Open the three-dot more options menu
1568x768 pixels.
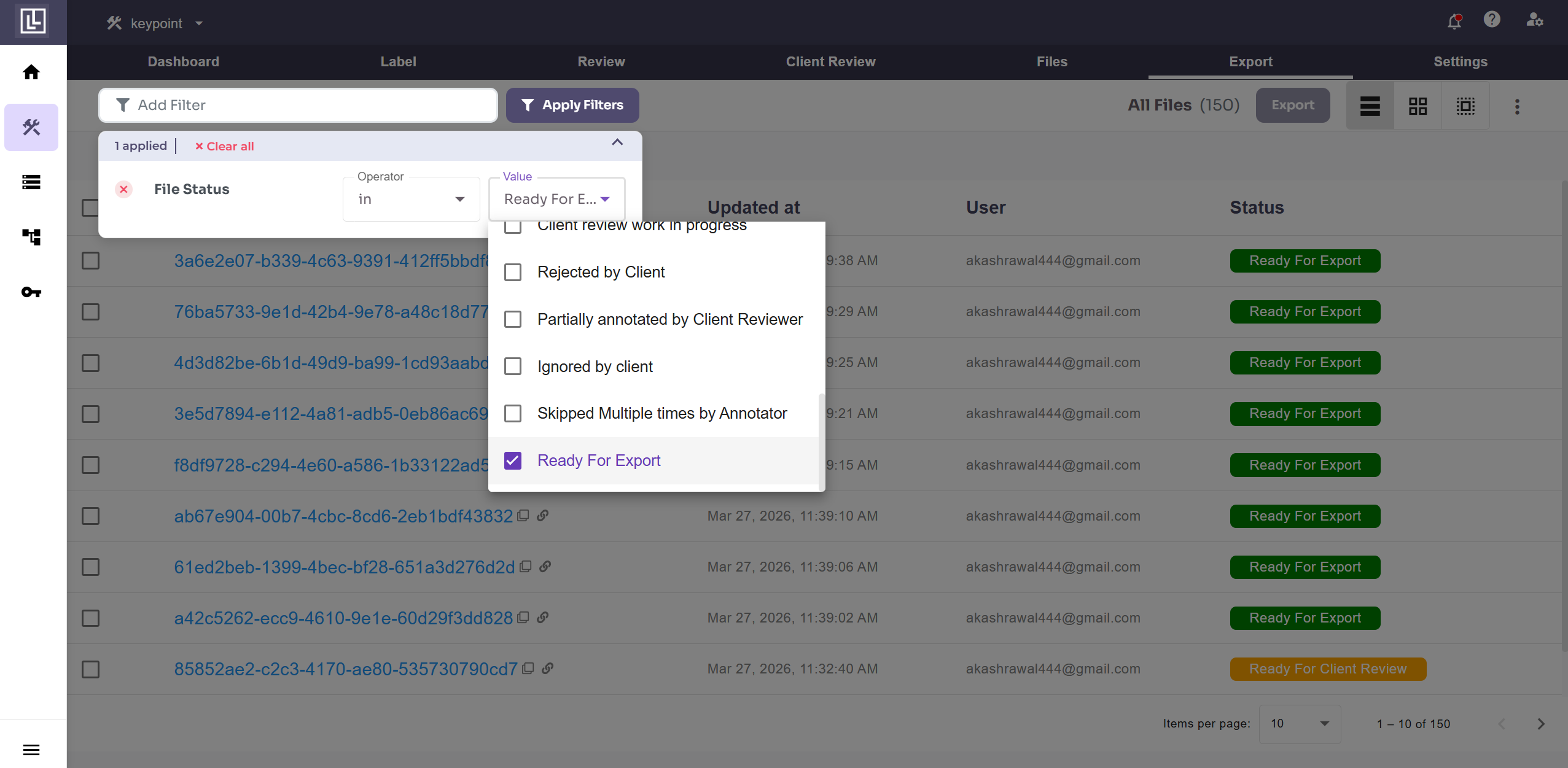click(x=1517, y=107)
